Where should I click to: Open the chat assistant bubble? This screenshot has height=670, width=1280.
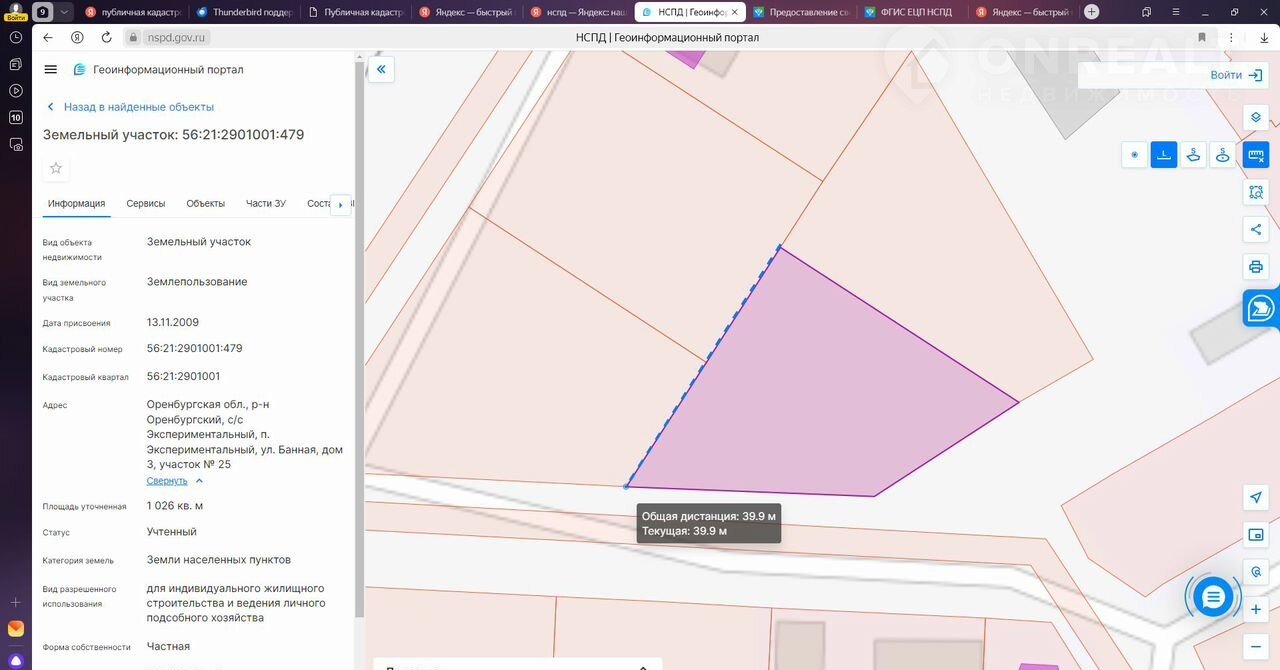(x=1213, y=597)
